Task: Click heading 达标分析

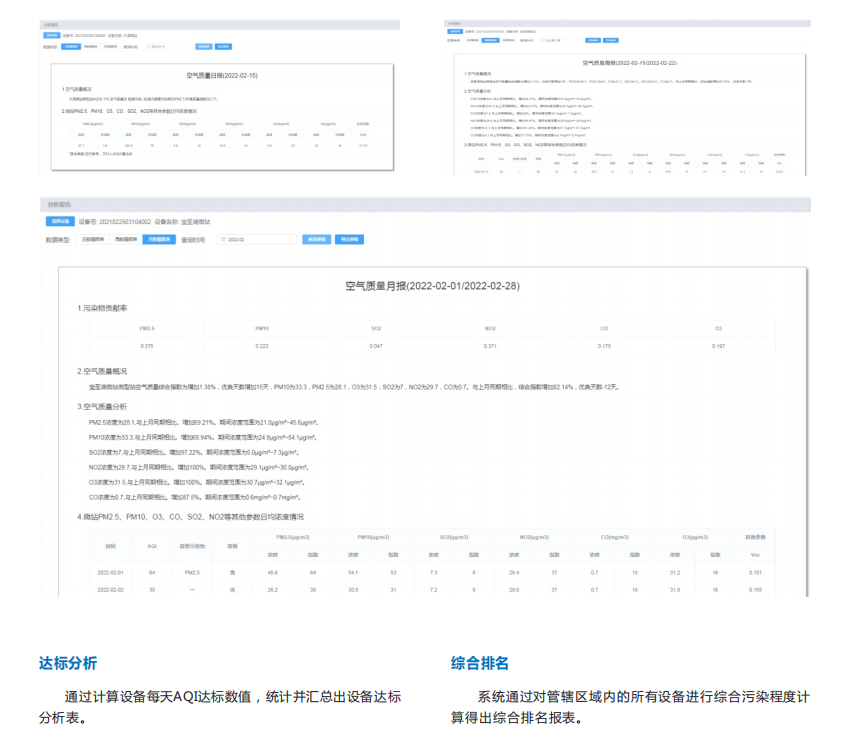Action: 68,663
